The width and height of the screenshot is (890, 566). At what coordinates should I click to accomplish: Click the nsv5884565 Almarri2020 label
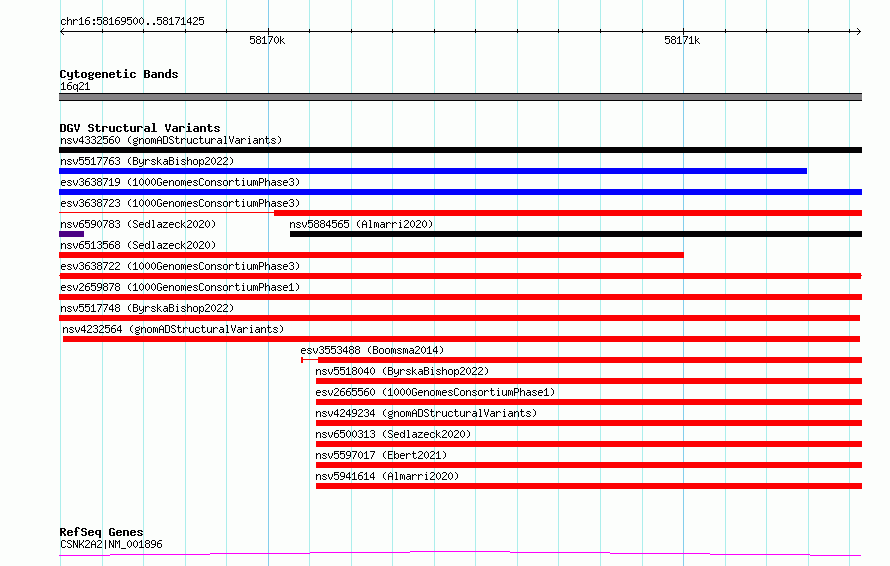tap(361, 224)
